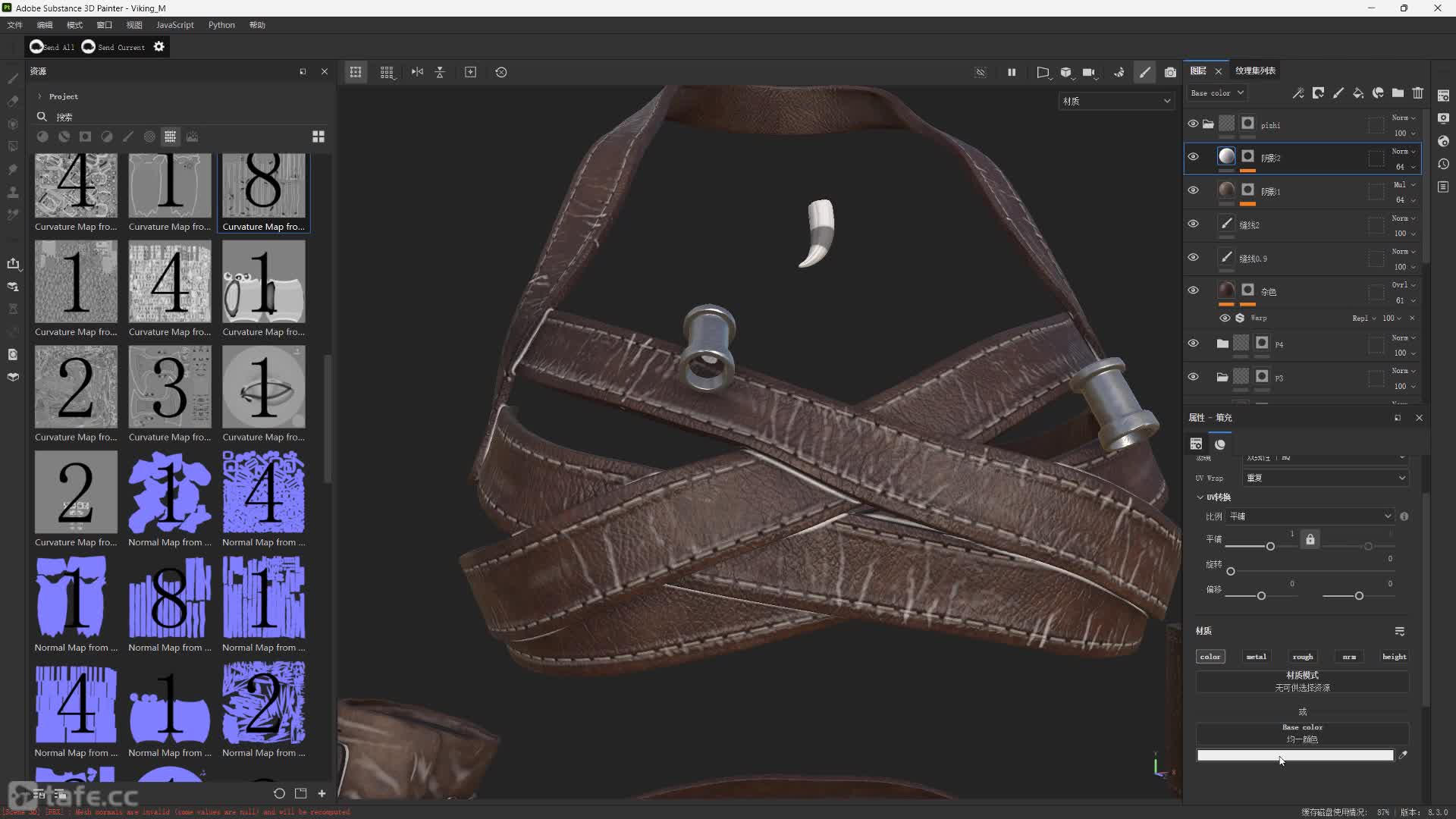Hide the 阴影1 layer
Viewport: 1456px width, 819px height.
click(1193, 190)
